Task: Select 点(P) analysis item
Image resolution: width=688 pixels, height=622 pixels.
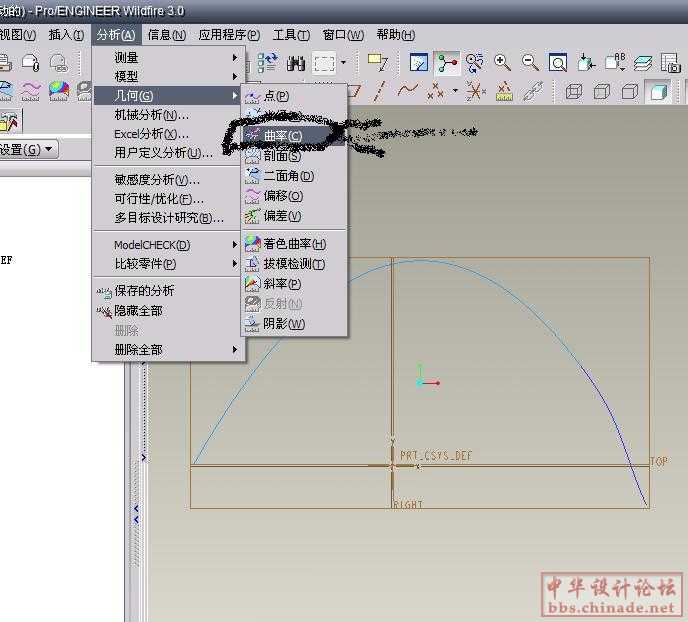Action: point(294,96)
